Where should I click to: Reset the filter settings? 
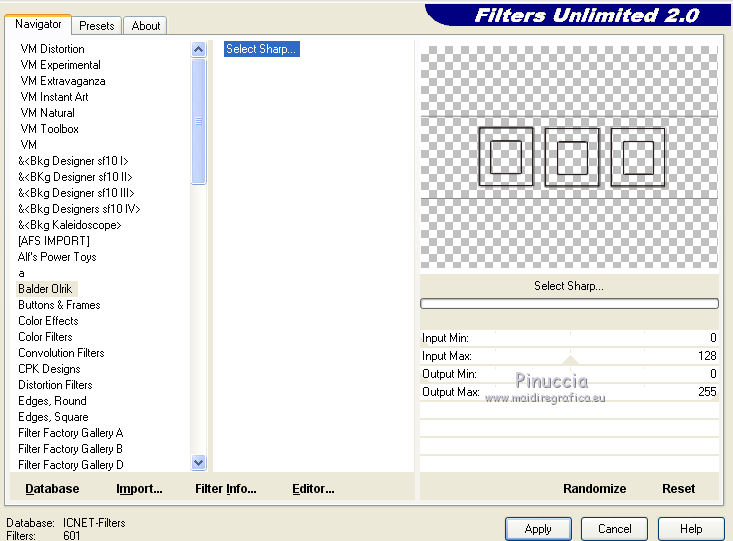click(x=678, y=489)
